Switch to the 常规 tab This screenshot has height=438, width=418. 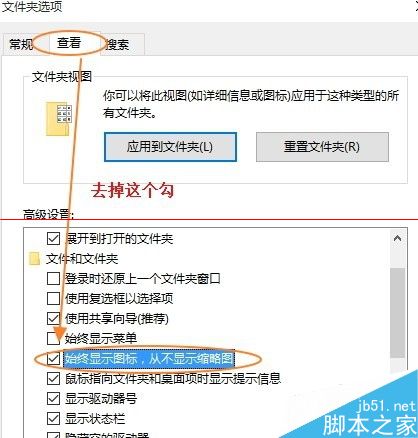click(x=21, y=44)
